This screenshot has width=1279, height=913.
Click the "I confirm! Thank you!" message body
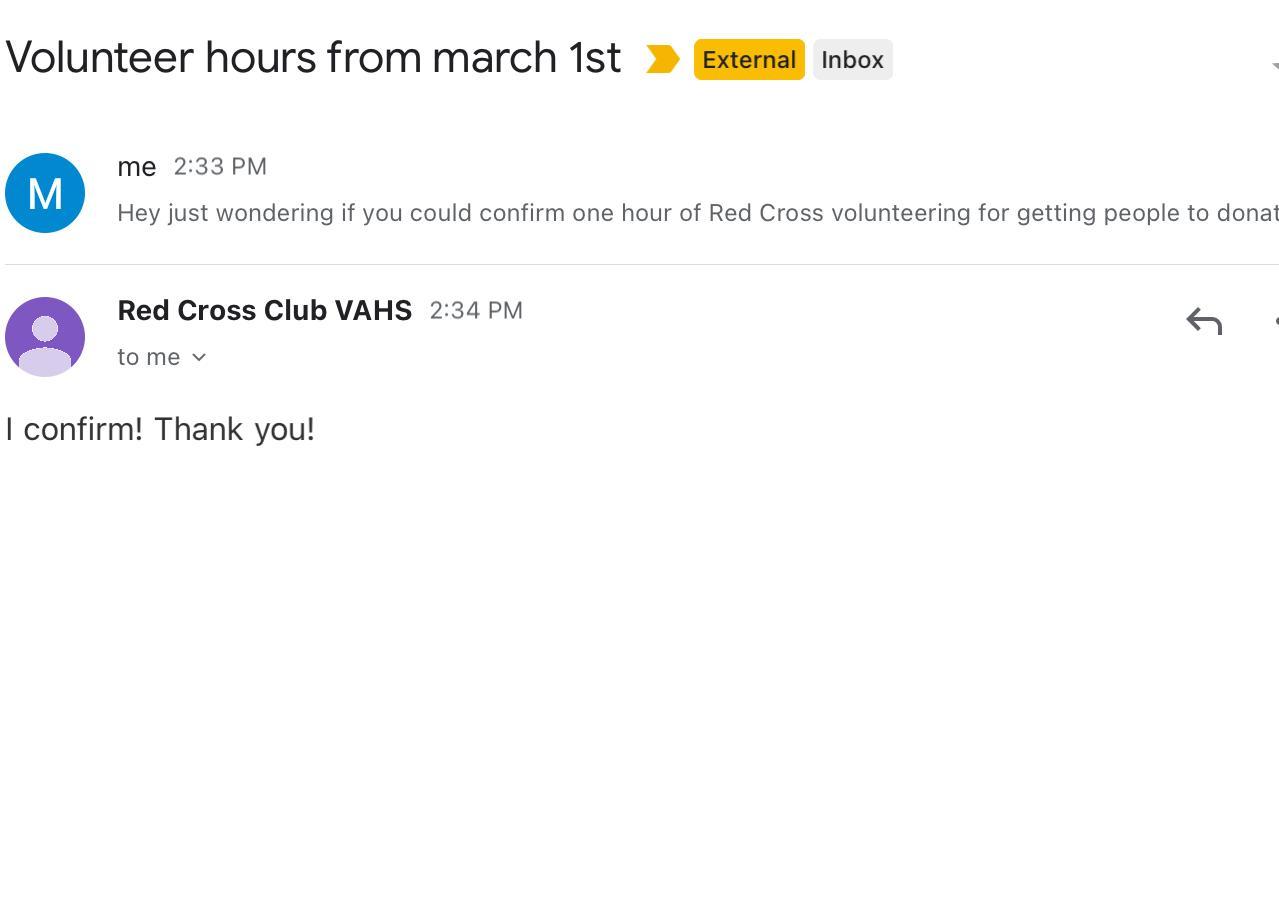[x=160, y=430]
